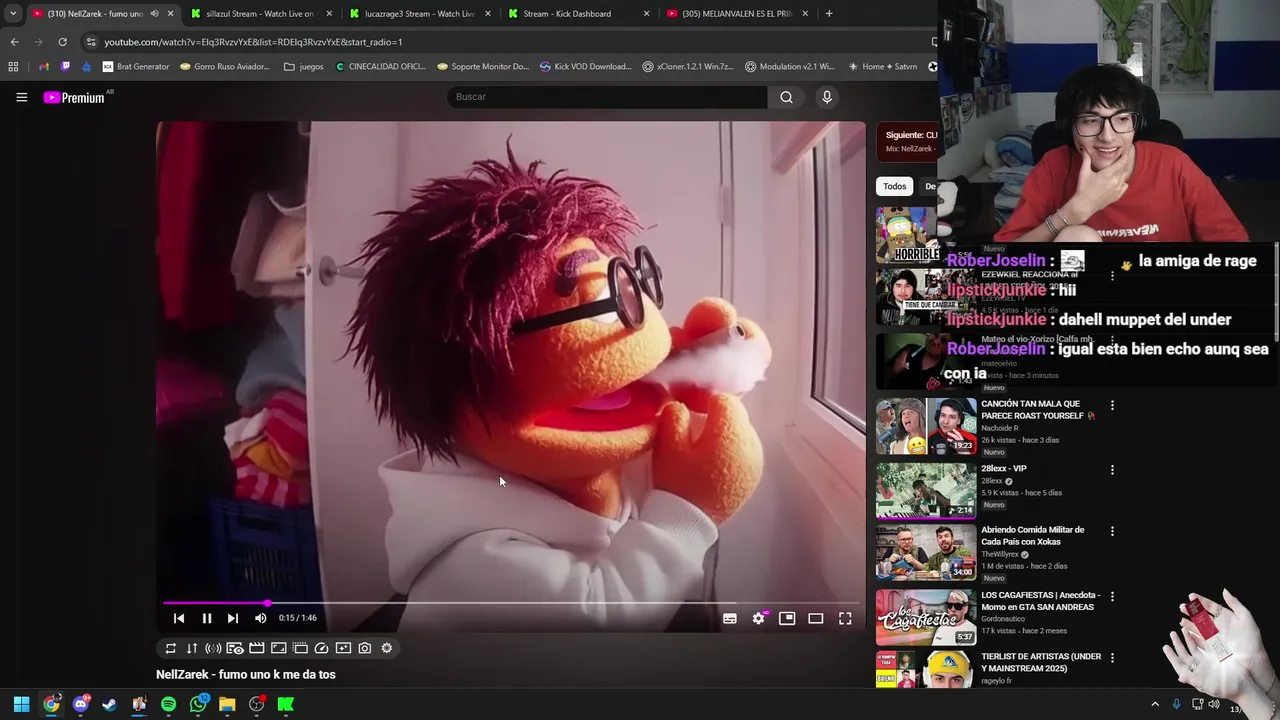Click the up-down arrows extension icon
Viewport: 1280px width, 720px height.
point(192,648)
